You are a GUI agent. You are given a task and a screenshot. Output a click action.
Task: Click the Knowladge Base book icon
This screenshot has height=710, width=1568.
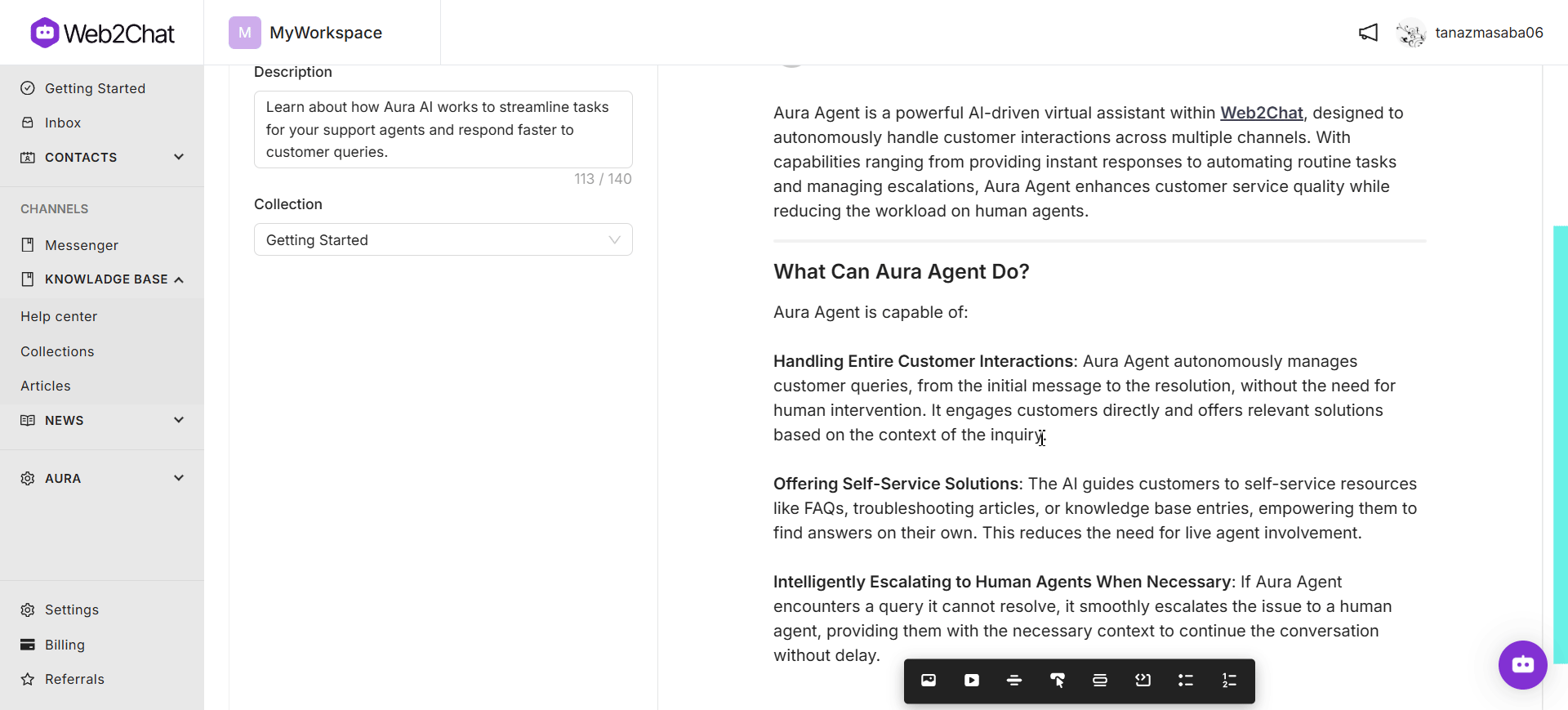[28, 279]
